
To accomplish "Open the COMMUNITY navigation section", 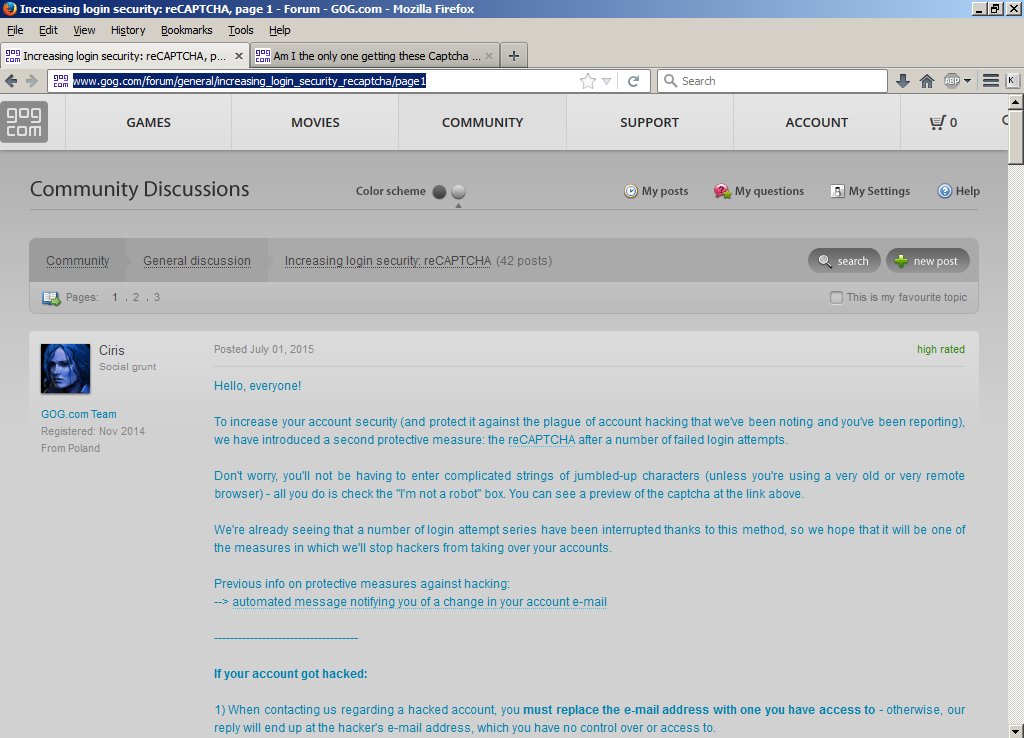I will (483, 122).
